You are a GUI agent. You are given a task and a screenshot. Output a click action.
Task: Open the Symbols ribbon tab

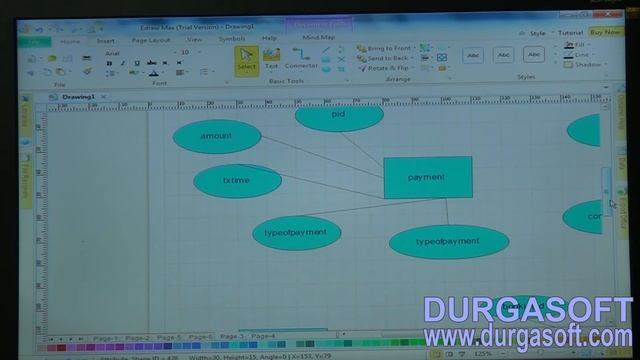coord(232,39)
